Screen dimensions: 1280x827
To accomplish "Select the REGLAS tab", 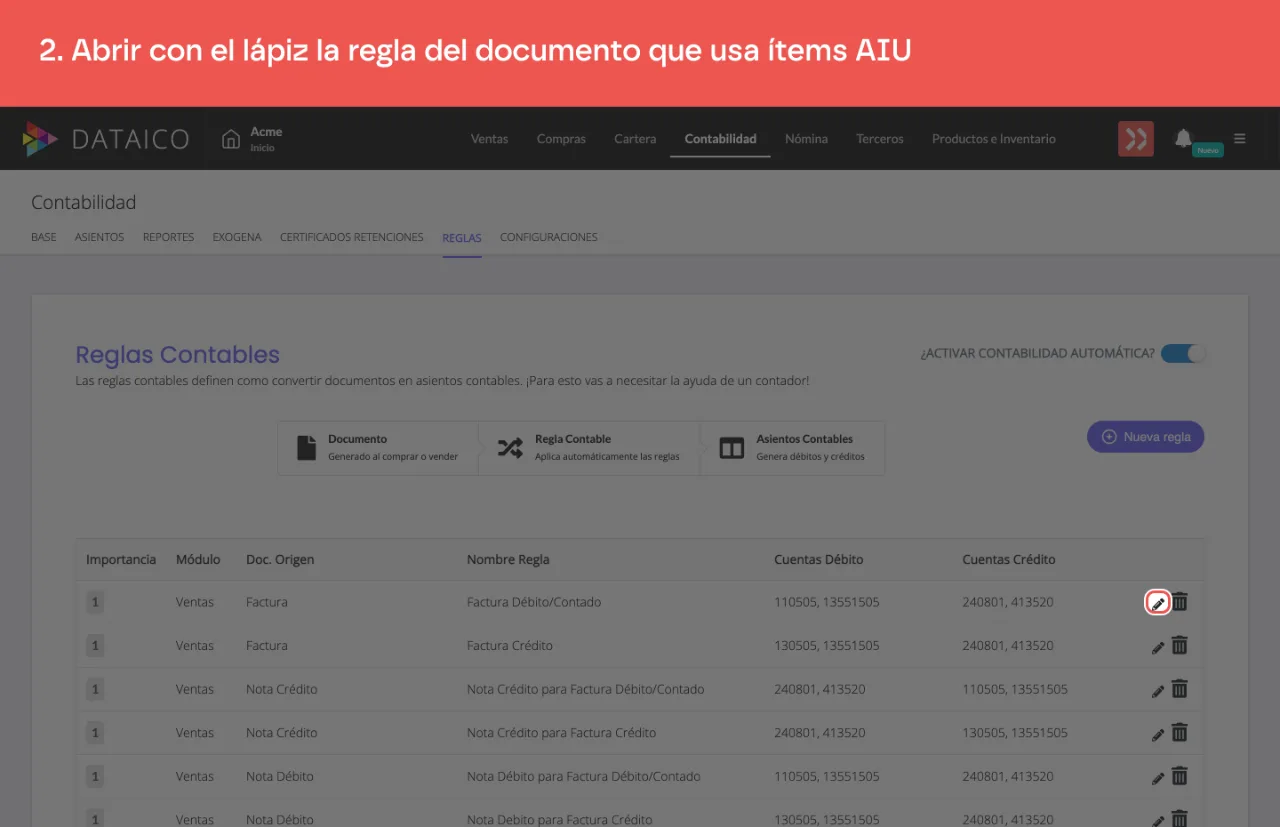I will [x=462, y=238].
